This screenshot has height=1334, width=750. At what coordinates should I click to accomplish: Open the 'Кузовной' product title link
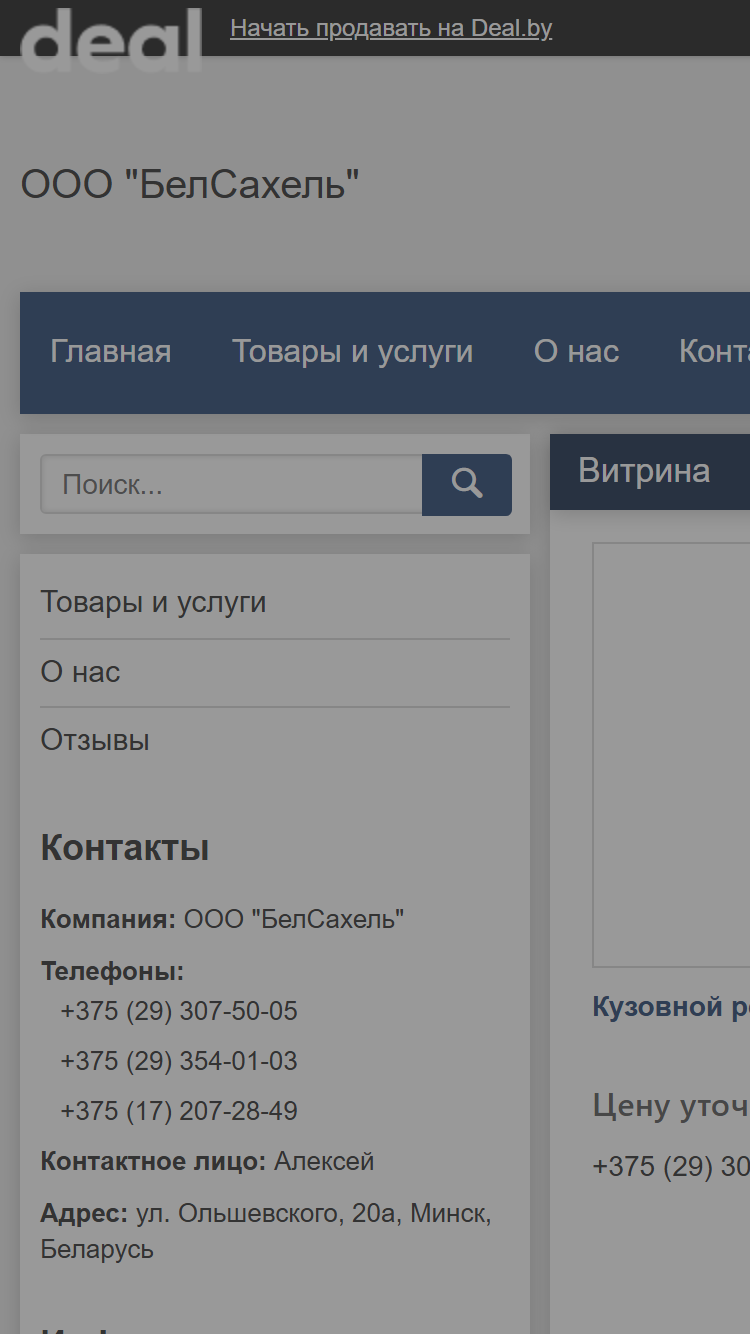tap(671, 1006)
